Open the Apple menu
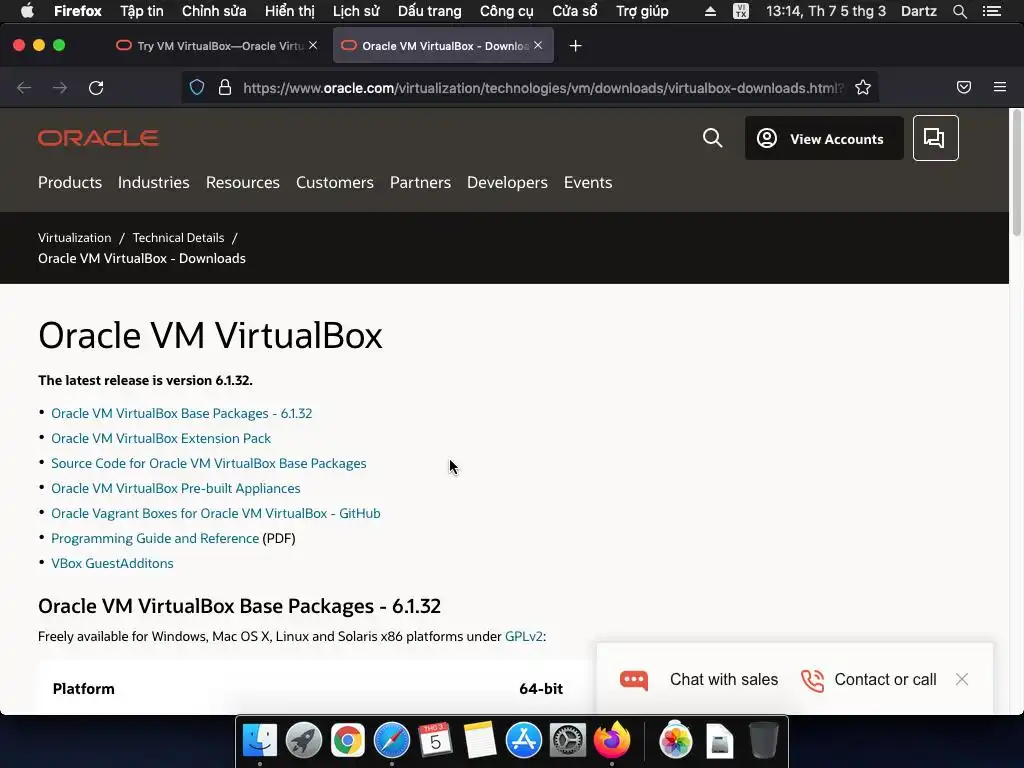Viewport: 1024px width, 768px height. [27, 11]
